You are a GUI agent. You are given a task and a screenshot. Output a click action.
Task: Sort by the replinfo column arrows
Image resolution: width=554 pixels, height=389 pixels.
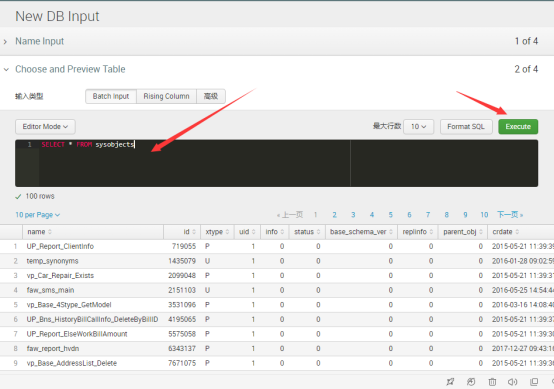pos(431,232)
